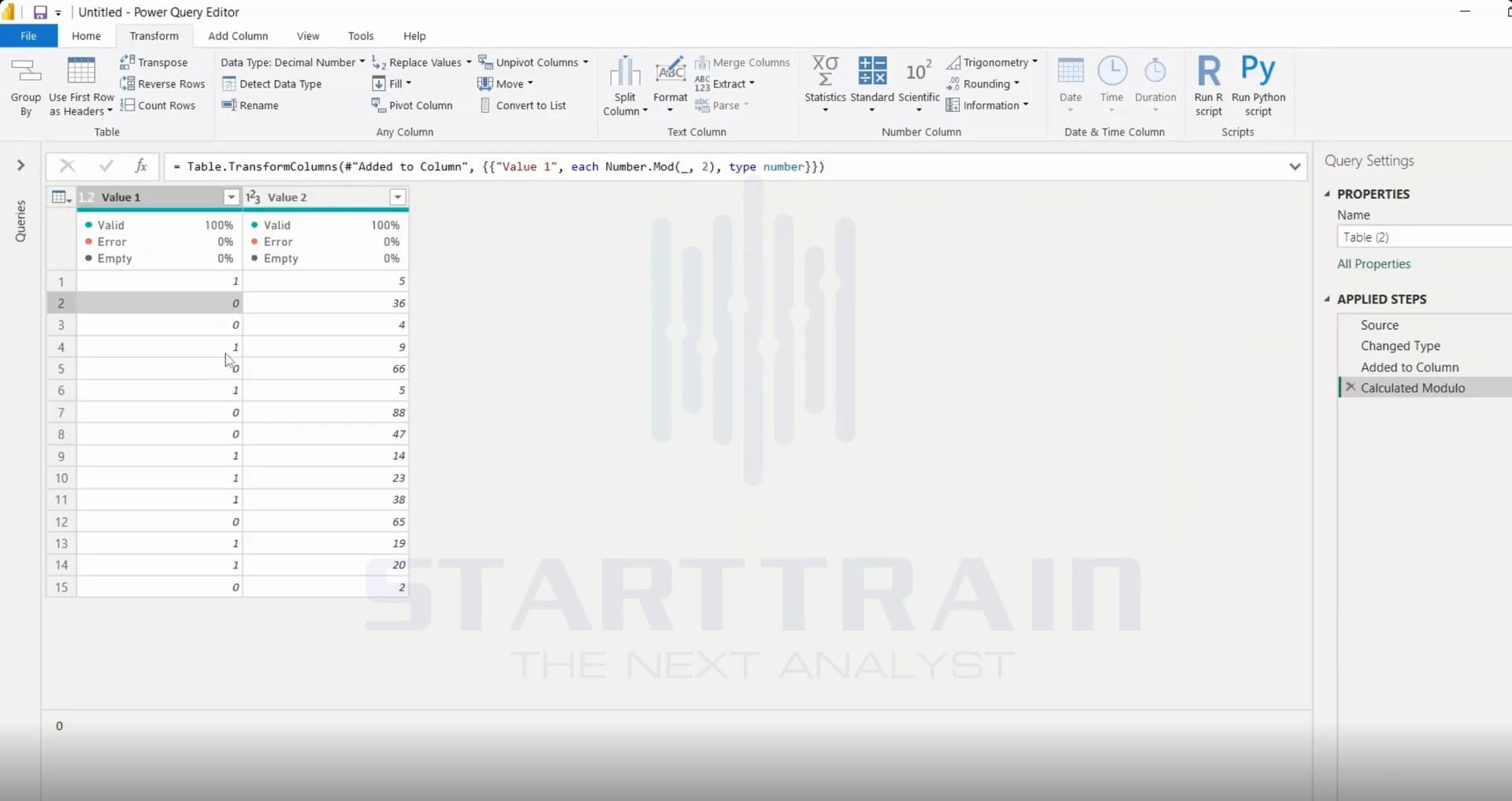Click Detect Data Type
Viewport: 1512px width, 801px height.
(x=272, y=84)
